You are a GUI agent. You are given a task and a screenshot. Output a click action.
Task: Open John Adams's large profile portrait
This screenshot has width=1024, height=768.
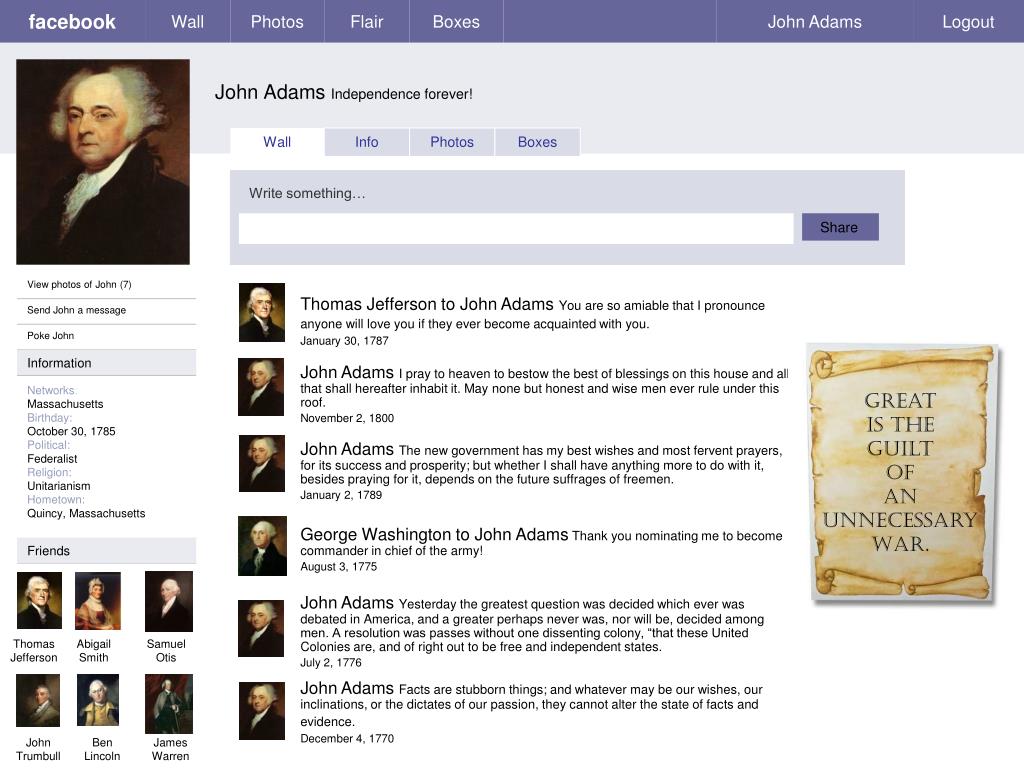point(103,162)
